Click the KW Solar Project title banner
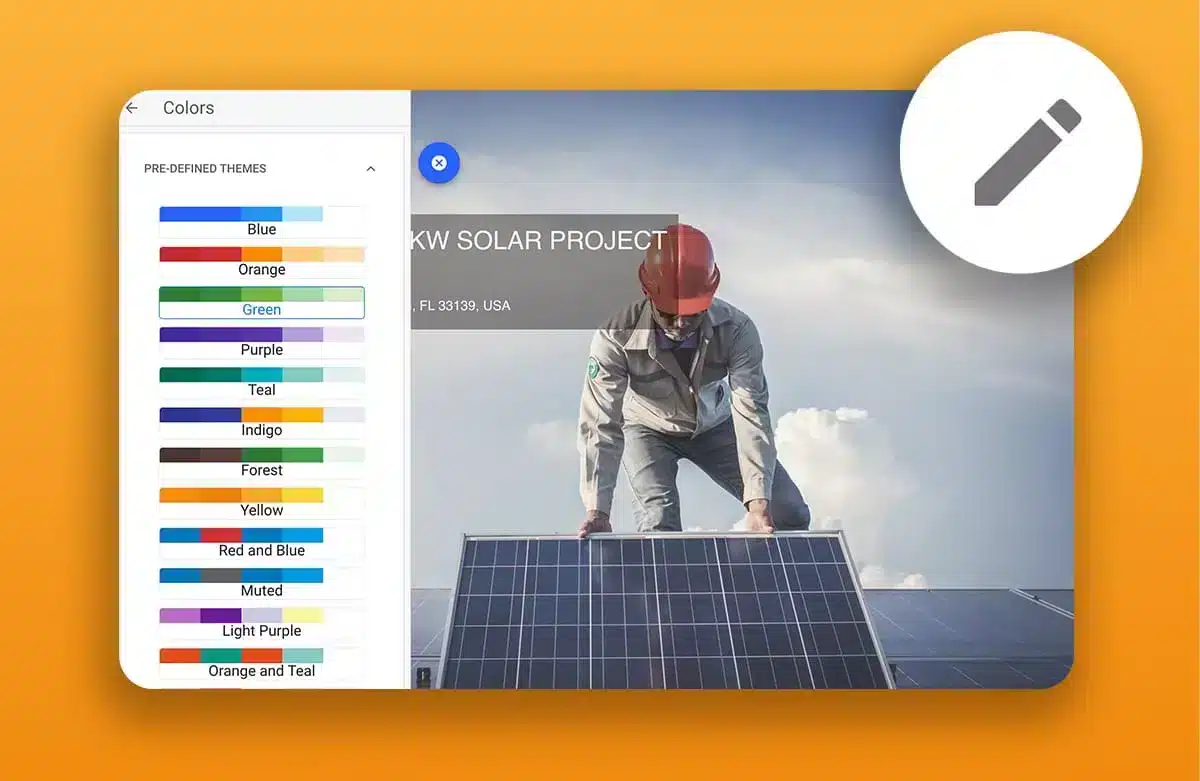Screen dimensions: 1200x781 click(x=539, y=241)
